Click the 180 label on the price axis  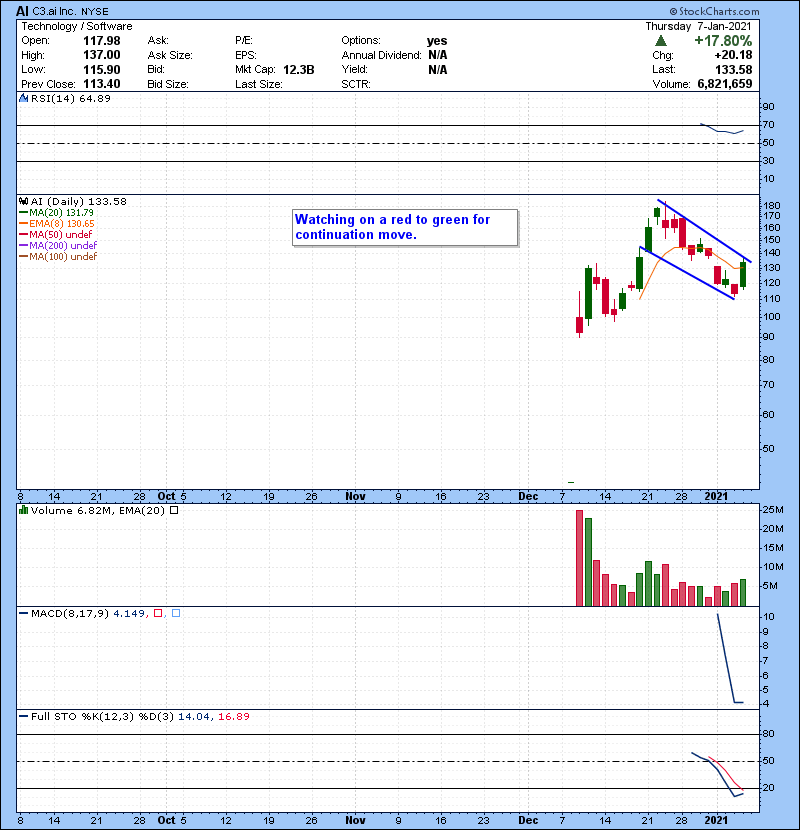(771, 205)
